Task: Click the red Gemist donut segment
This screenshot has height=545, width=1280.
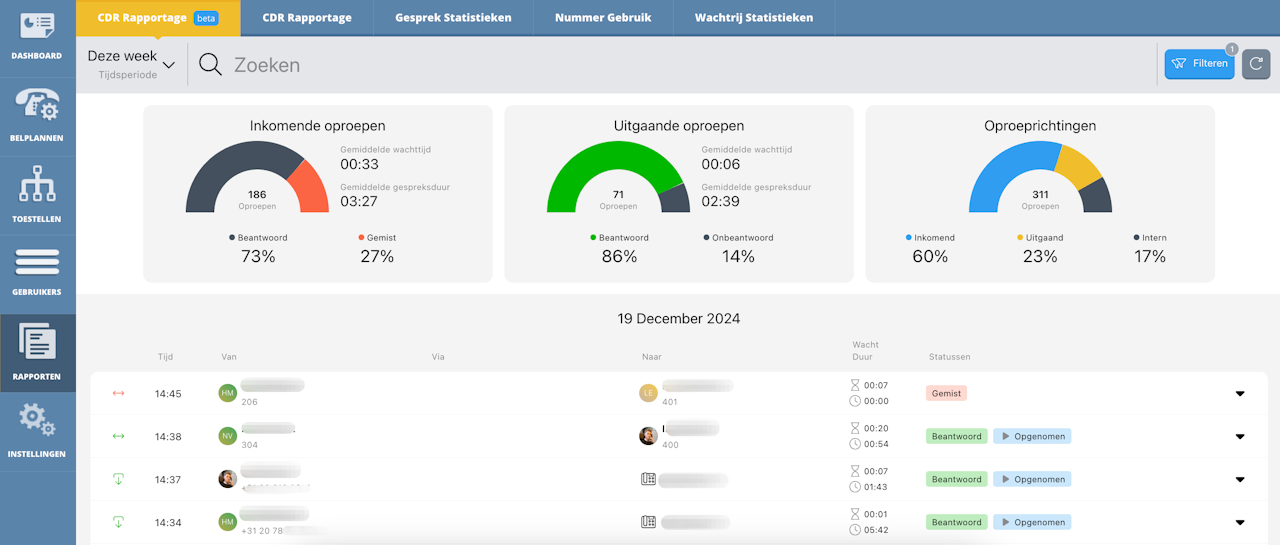Action: 309,189
